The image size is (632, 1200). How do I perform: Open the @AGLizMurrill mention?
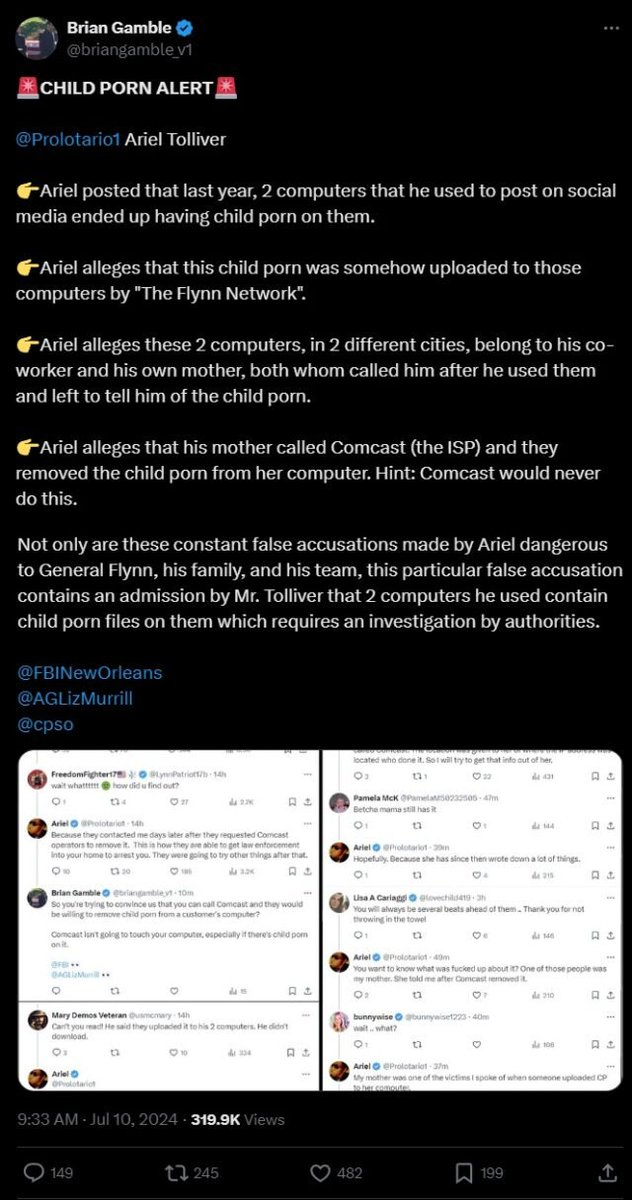[x=75, y=699]
